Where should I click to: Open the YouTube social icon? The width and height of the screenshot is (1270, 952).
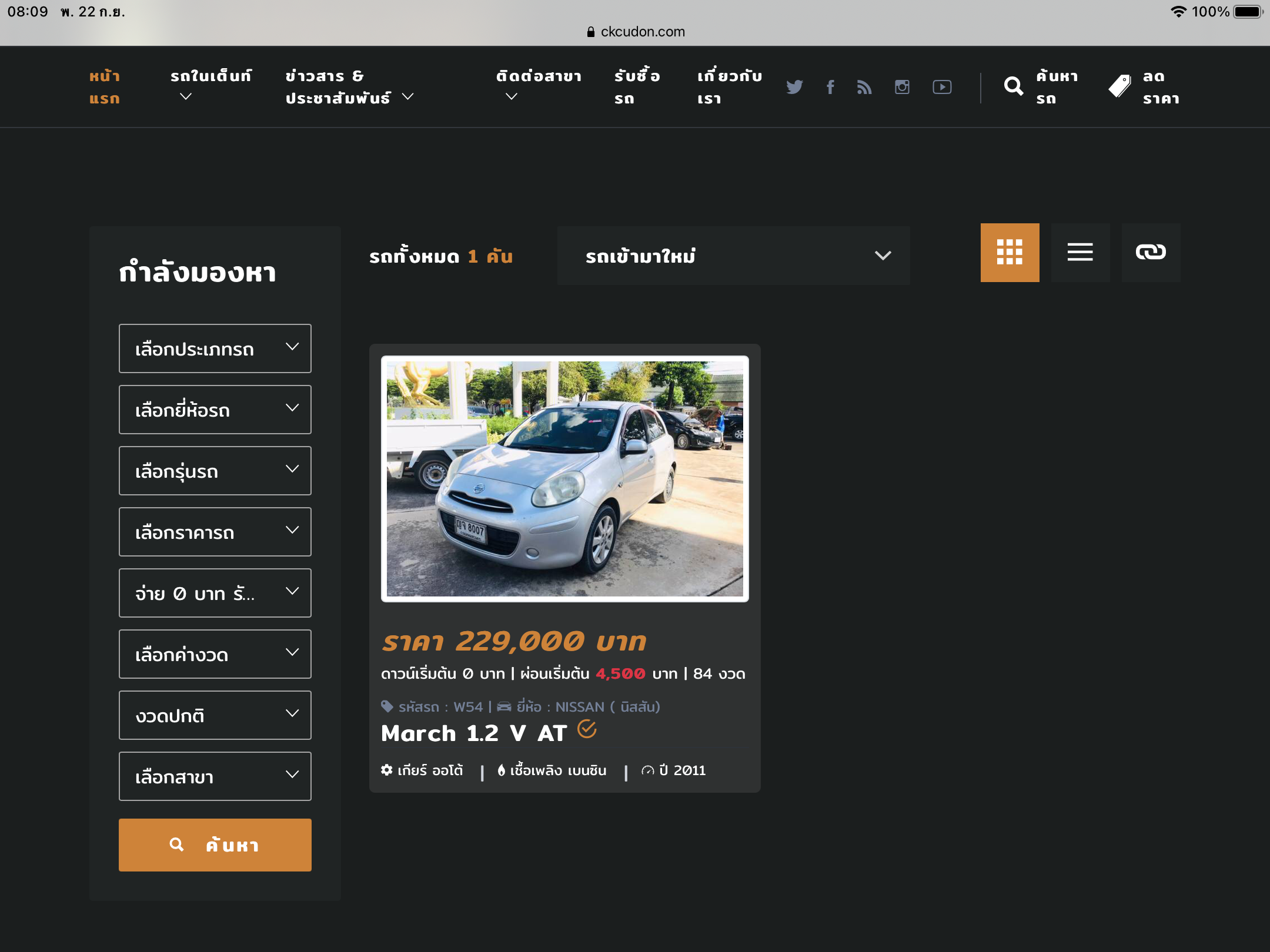pyautogui.click(x=942, y=87)
